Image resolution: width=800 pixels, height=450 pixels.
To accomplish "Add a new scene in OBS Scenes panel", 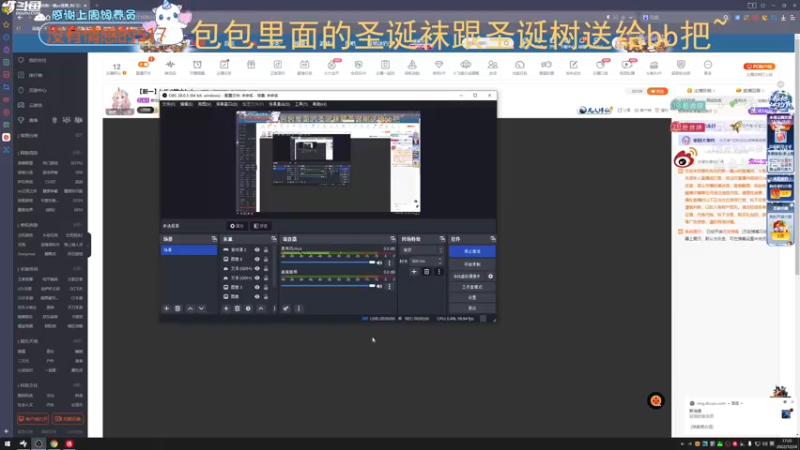I will (x=166, y=308).
